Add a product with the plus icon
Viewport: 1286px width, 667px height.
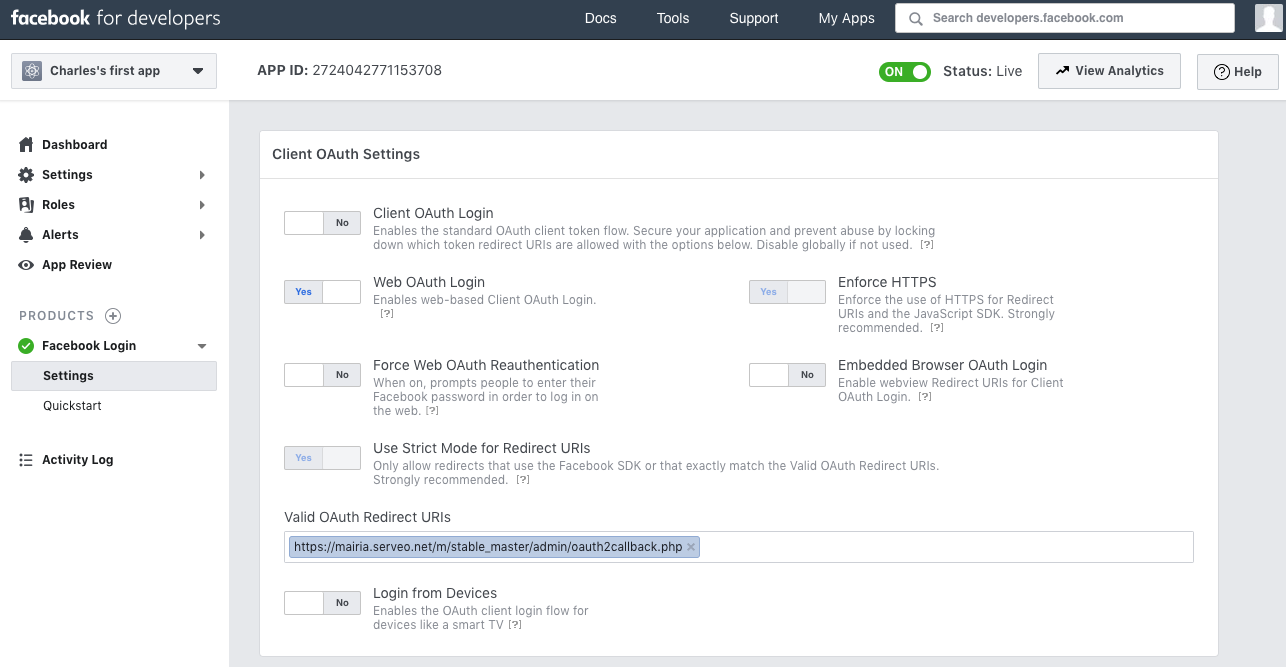(113, 316)
